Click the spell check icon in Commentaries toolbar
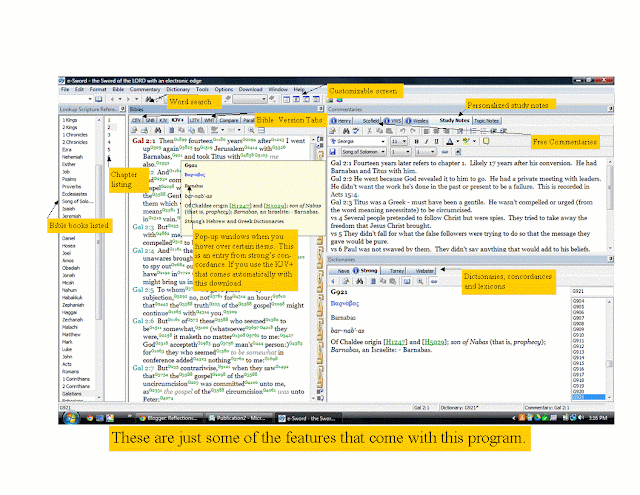640x495 pixels. [x=356, y=131]
